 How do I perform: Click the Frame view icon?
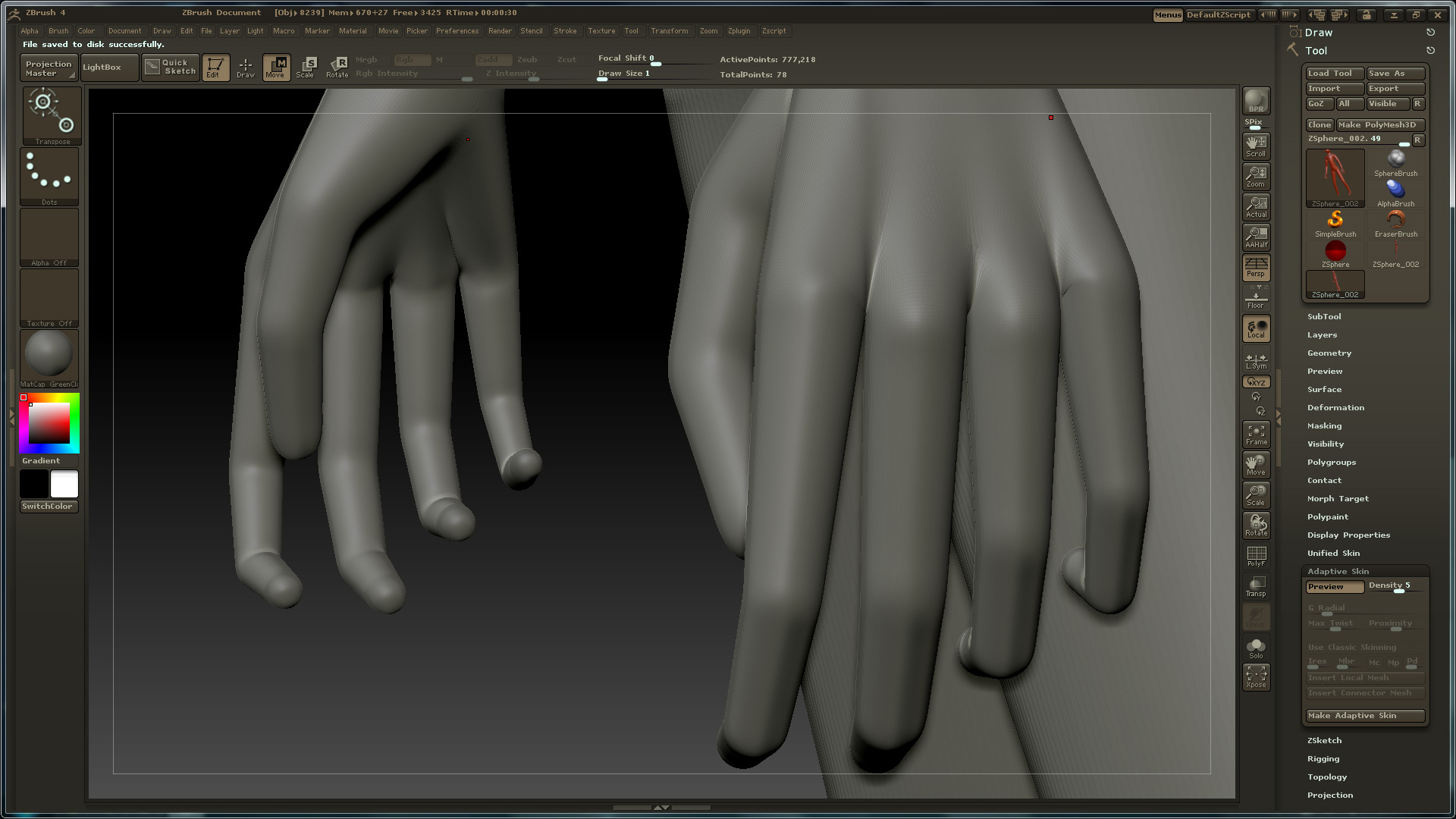[1256, 435]
